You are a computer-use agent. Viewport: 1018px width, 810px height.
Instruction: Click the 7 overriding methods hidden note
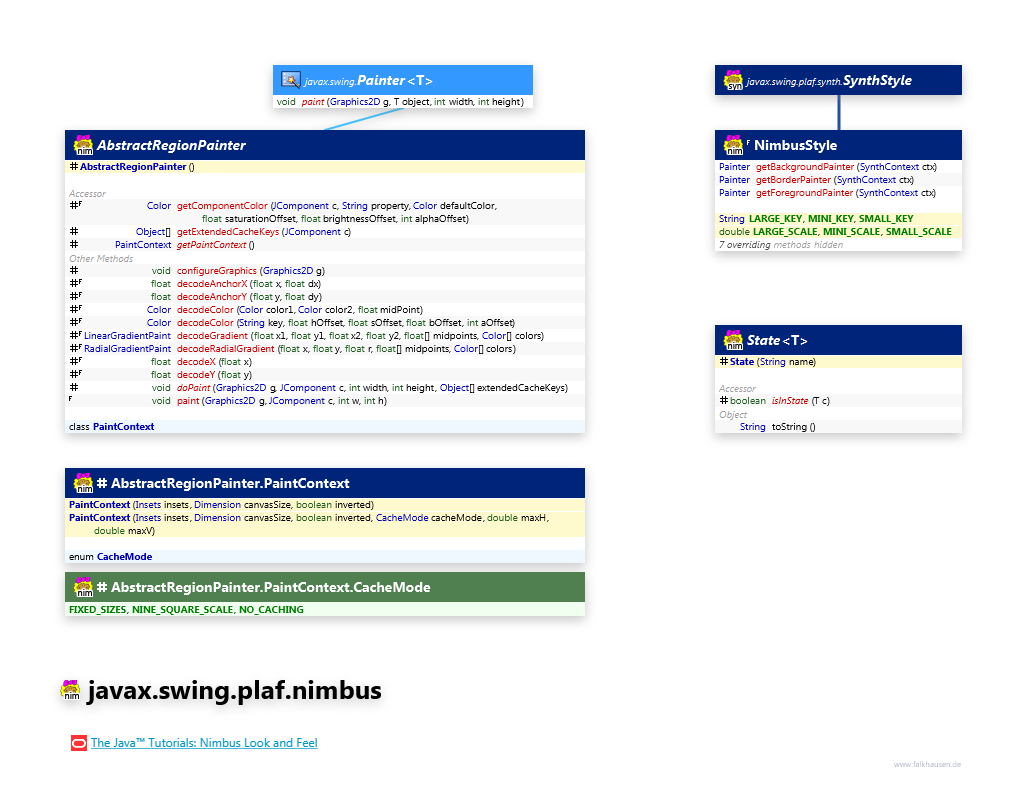(x=781, y=245)
